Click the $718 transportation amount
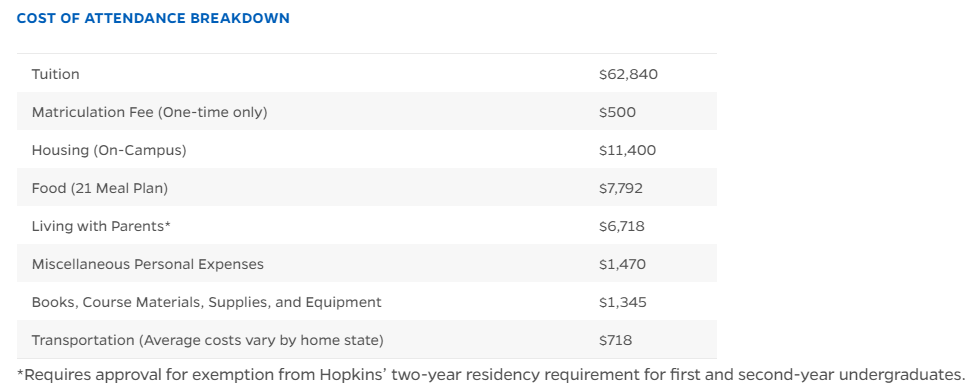Viewport: 970px width, 386px height. (x=615, y=340)
